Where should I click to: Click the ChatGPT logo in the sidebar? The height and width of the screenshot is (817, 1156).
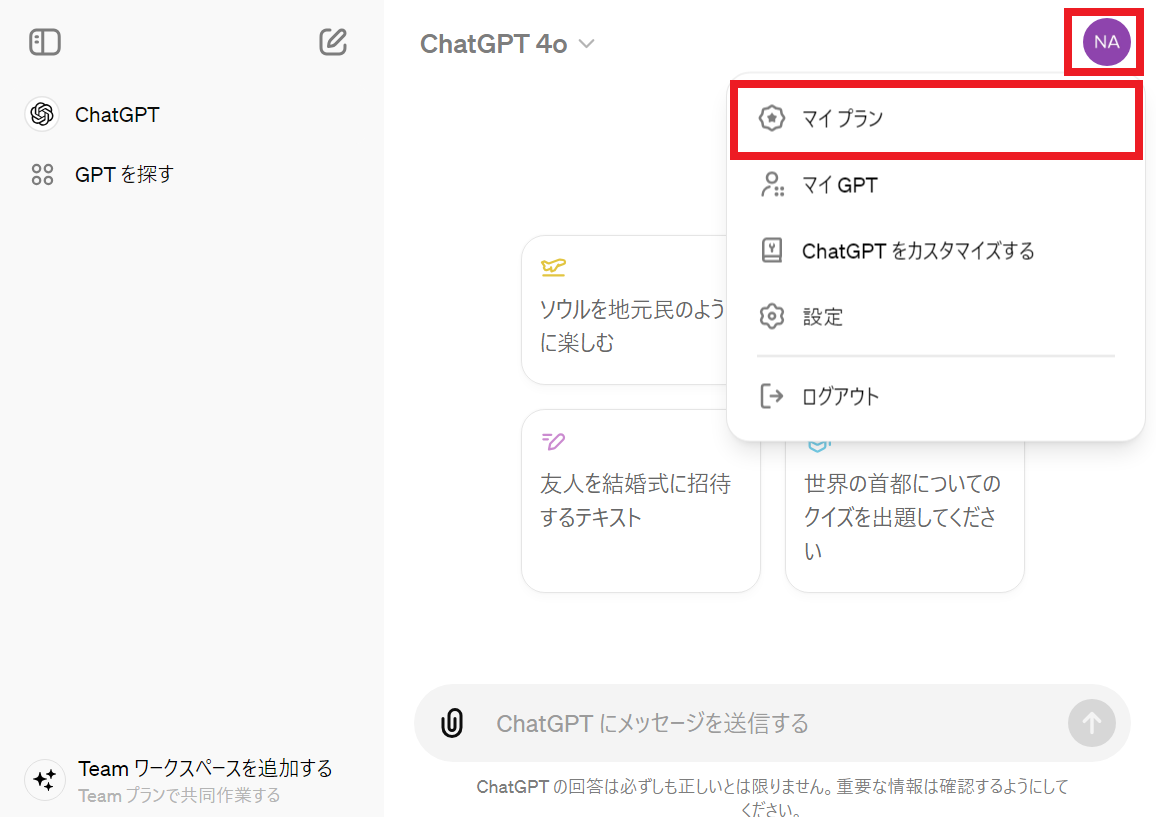41,114
